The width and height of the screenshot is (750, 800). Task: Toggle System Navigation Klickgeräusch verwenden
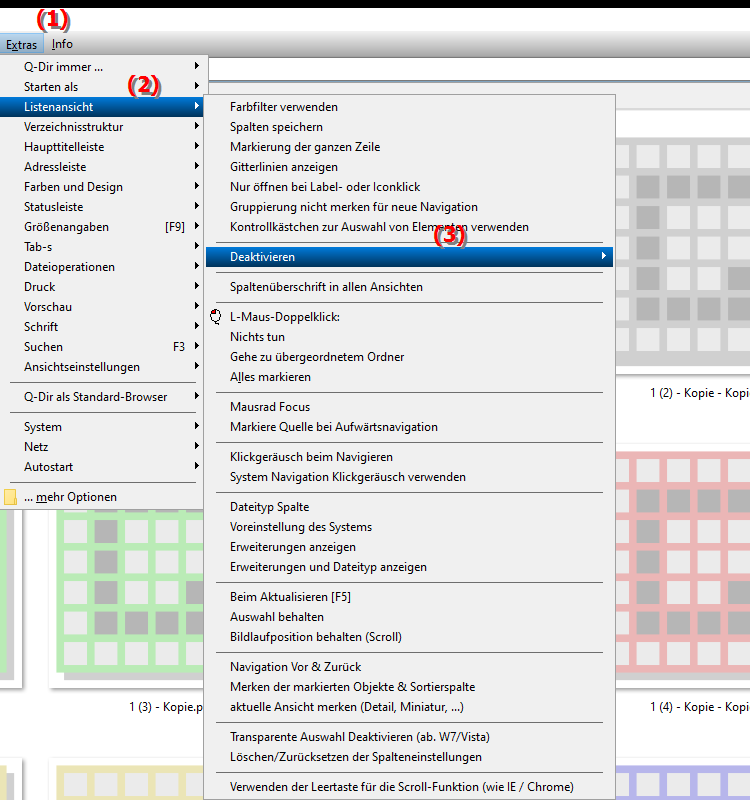[x=409, y=477]
